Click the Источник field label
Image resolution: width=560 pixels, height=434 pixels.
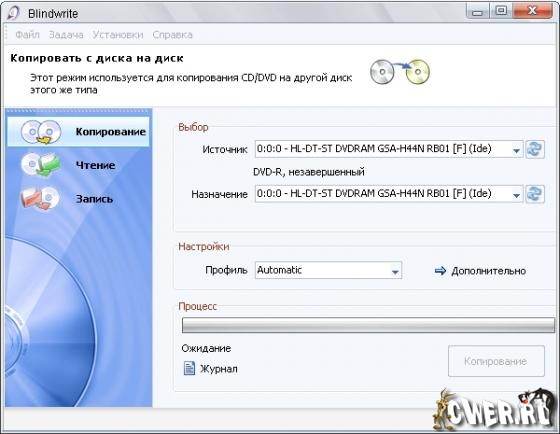(225, 149)
